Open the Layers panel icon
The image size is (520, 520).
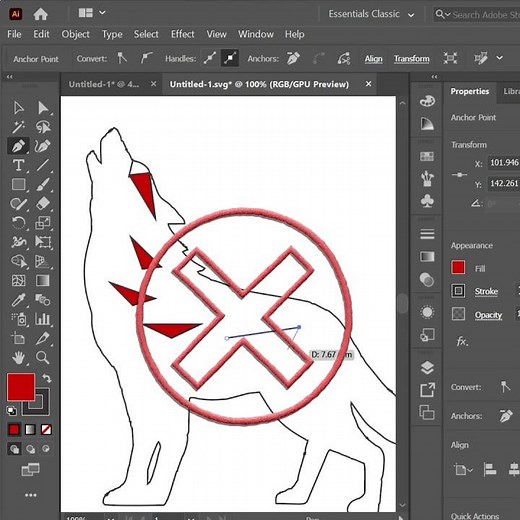coord(427,368)
